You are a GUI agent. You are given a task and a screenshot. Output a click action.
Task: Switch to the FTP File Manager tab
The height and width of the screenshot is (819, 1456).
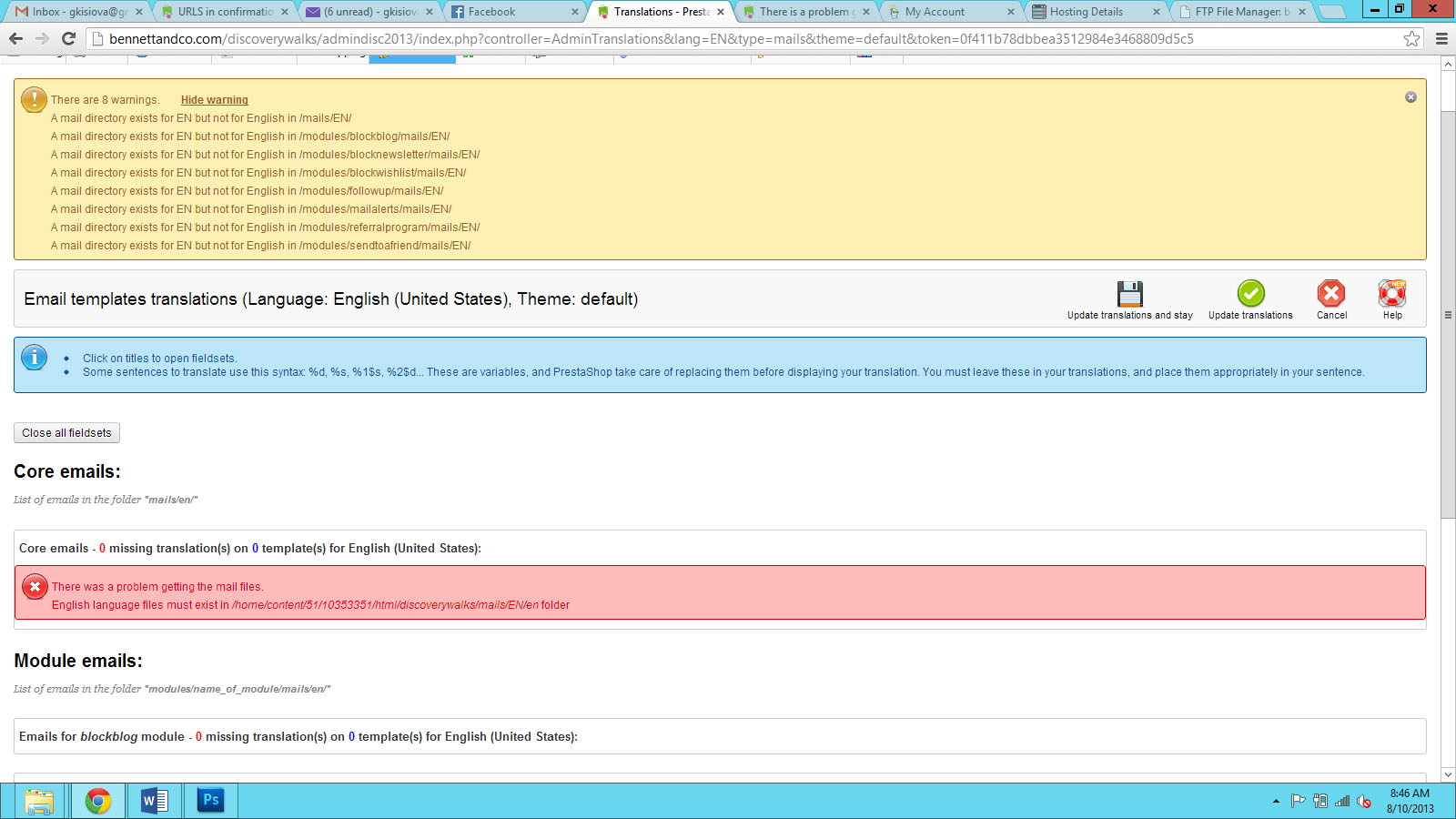pyautogui.click(x=1243, y=12)
